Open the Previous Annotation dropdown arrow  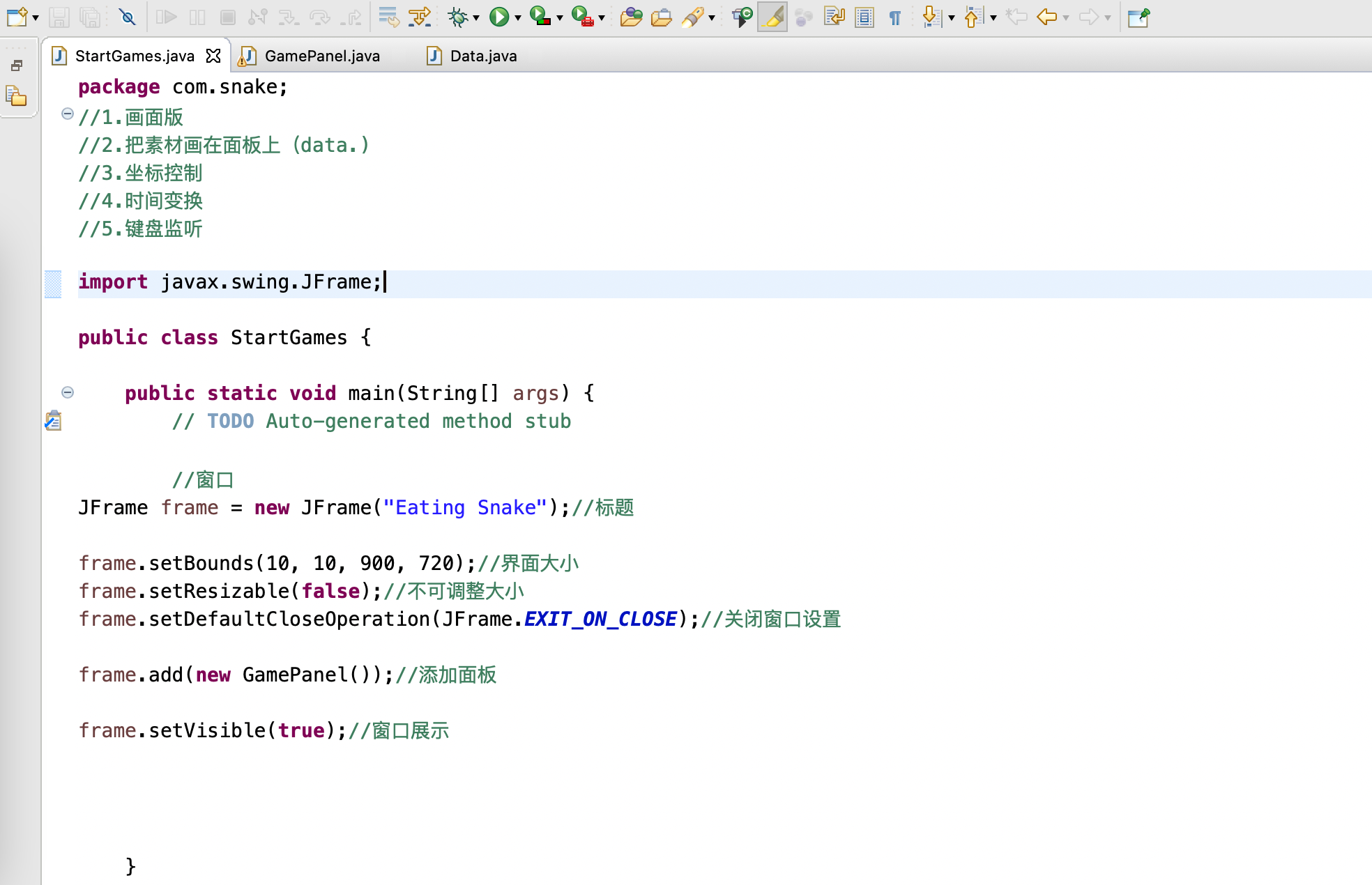(993, 18)
